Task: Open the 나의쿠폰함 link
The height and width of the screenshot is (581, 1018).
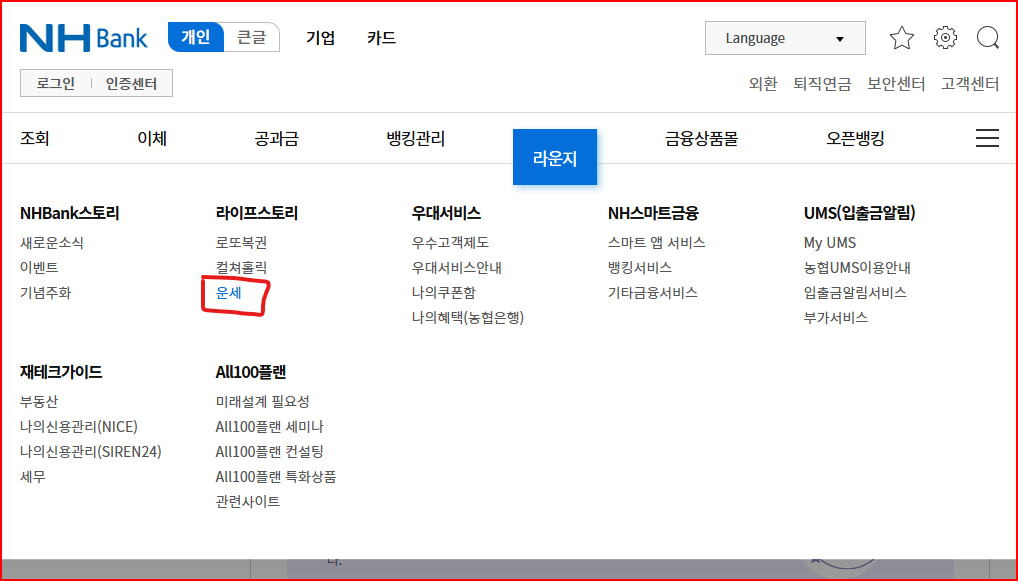Action: click(x=443, y=293)
